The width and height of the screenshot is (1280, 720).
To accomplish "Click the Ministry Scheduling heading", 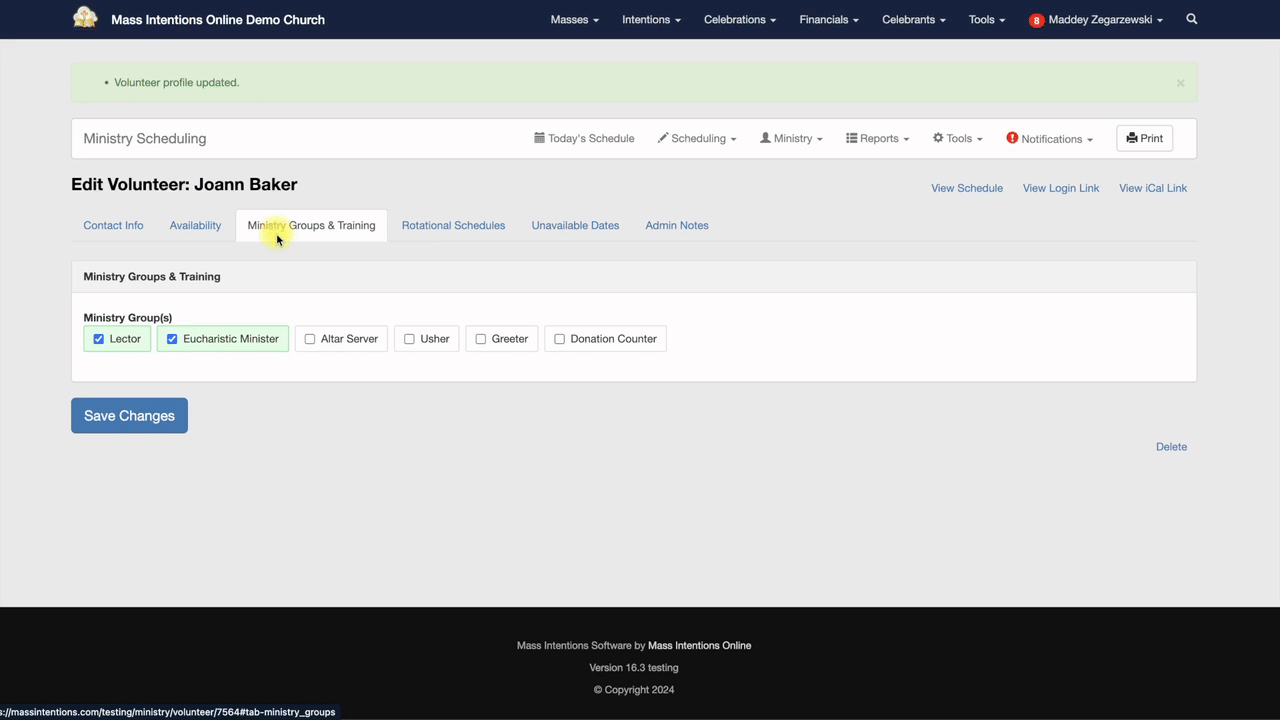I will pyautogui.click(x=145, y=139).
